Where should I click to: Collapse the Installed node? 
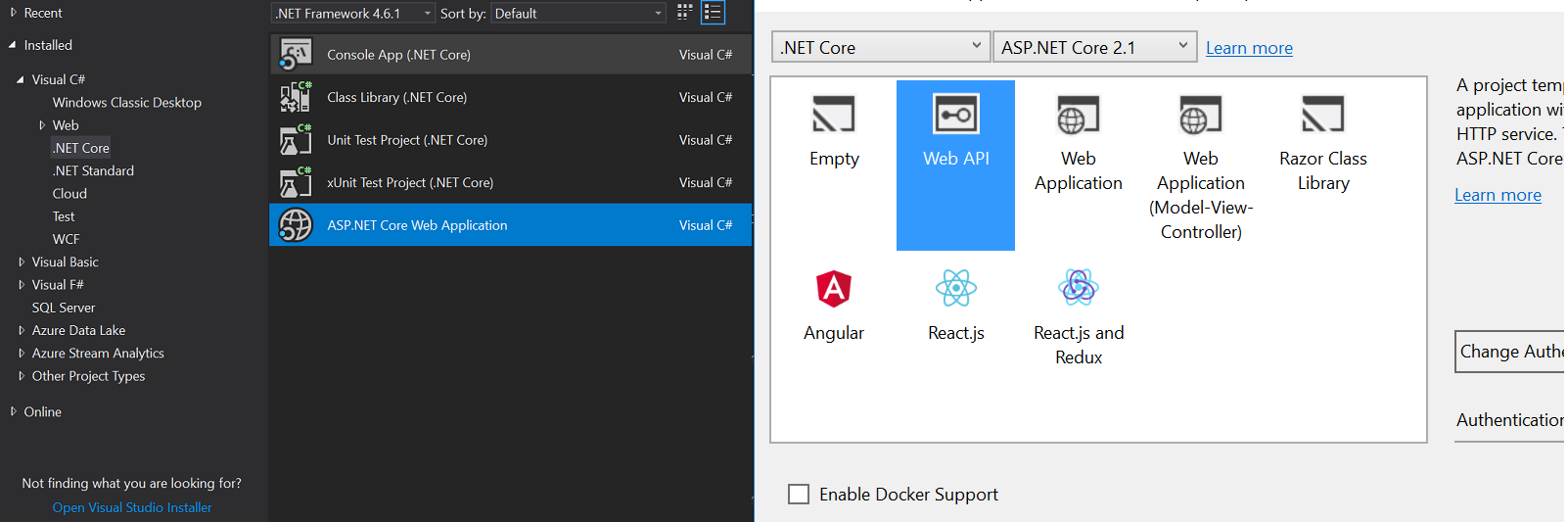(13, 45)
